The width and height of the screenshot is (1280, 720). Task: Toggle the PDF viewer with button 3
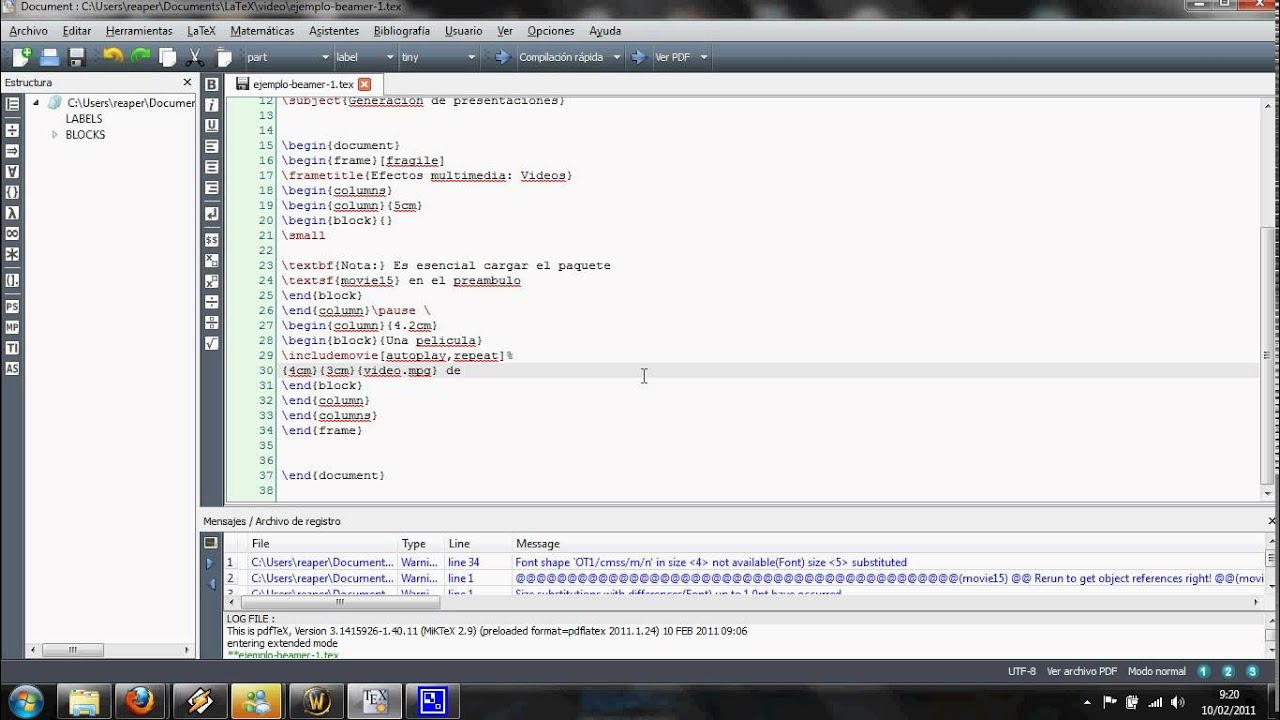(1252, 672)
